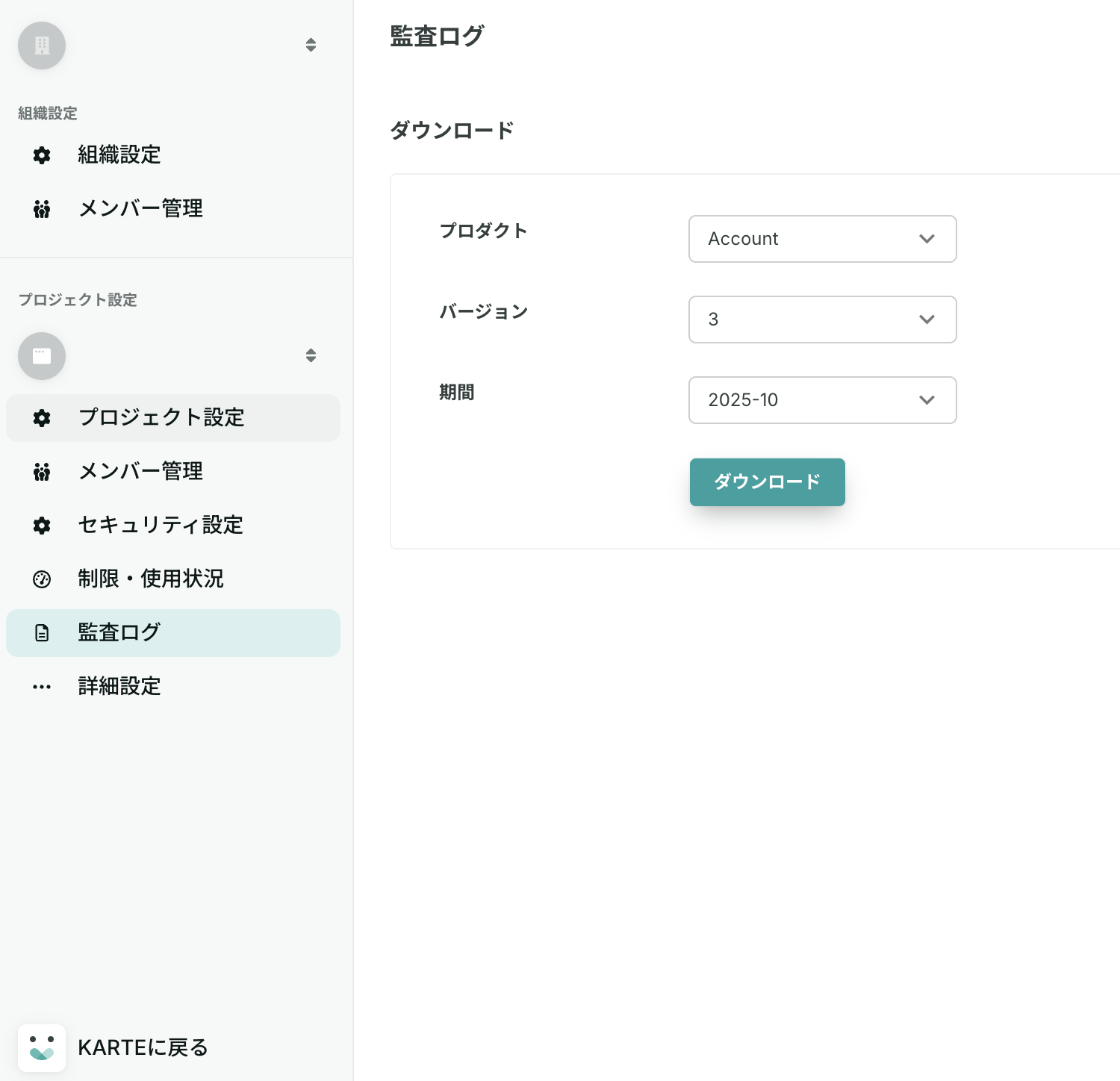Click the document icon beside 監査ログ

pyautogui.click(x=42, y=633)
